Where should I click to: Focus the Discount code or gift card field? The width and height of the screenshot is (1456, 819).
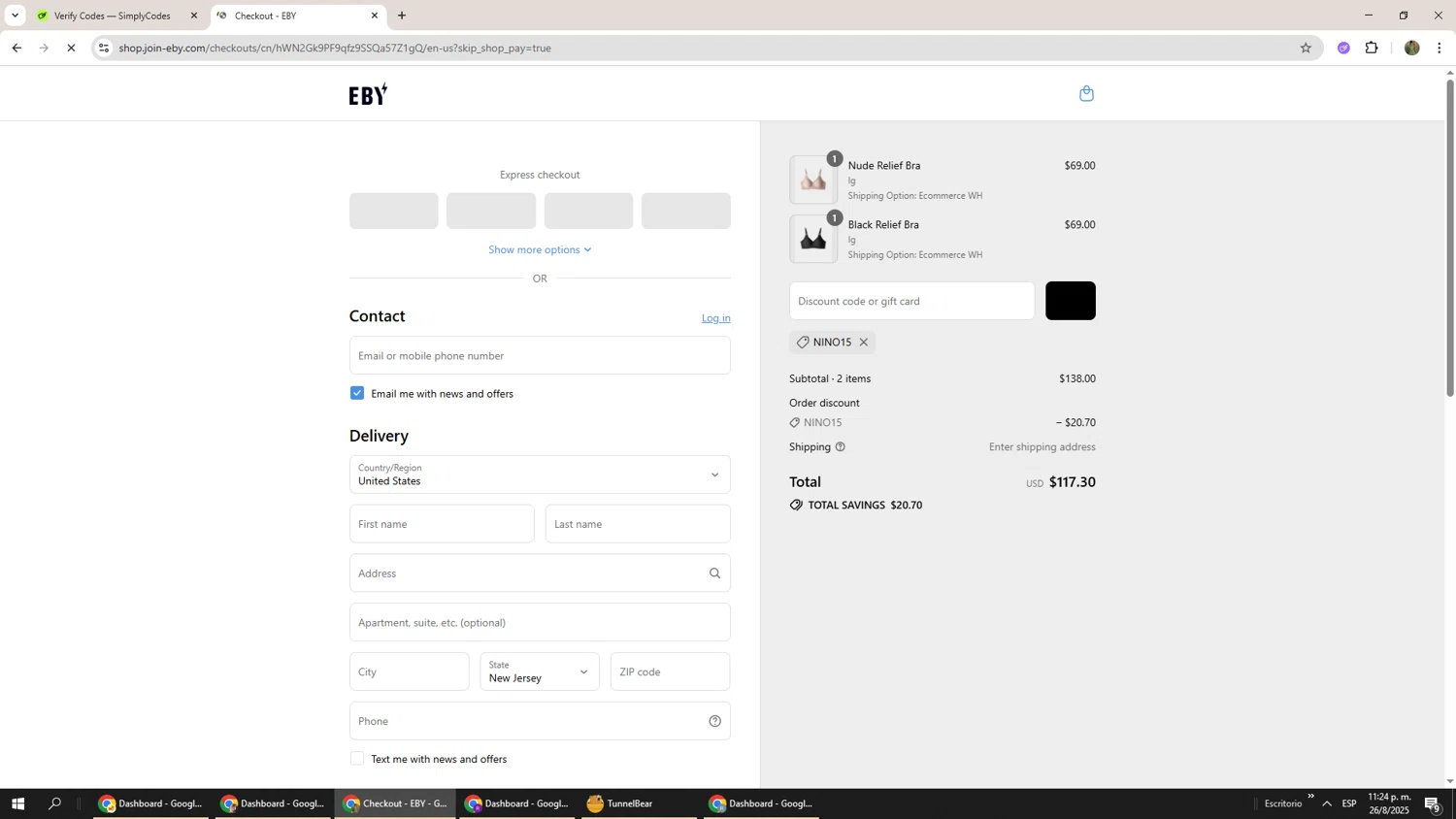coord(912,301)
